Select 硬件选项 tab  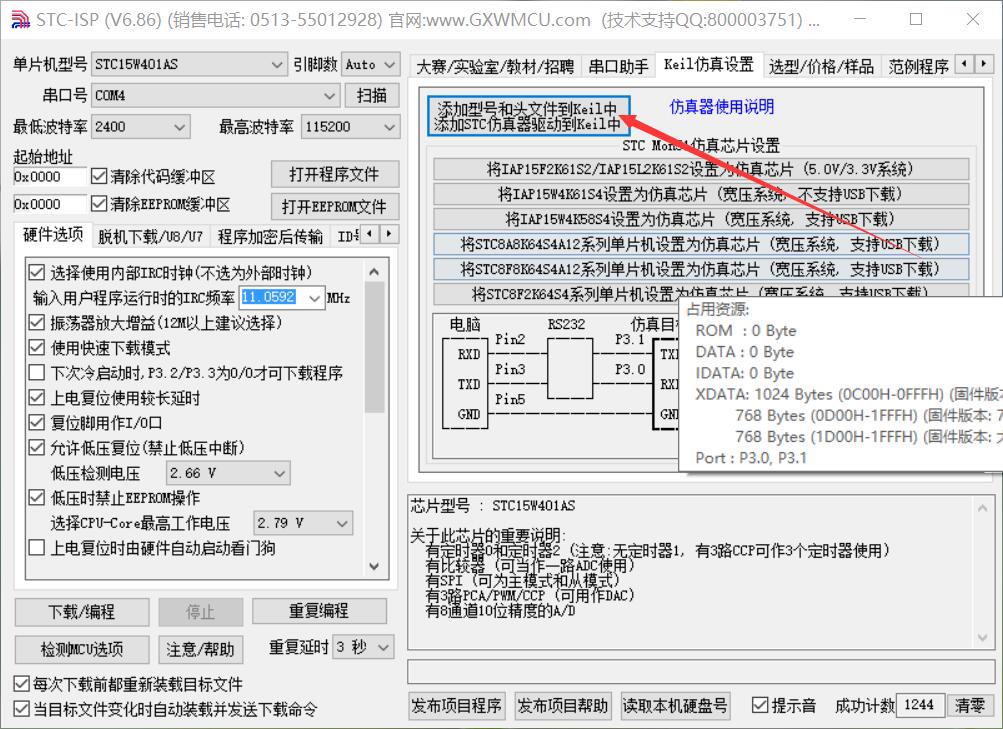pos(53,234)
